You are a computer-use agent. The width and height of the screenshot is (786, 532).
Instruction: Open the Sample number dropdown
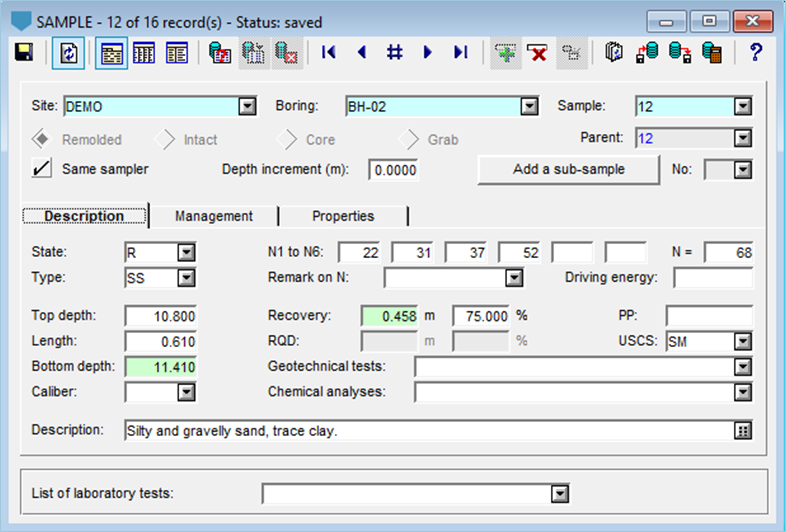coord(743,106)
